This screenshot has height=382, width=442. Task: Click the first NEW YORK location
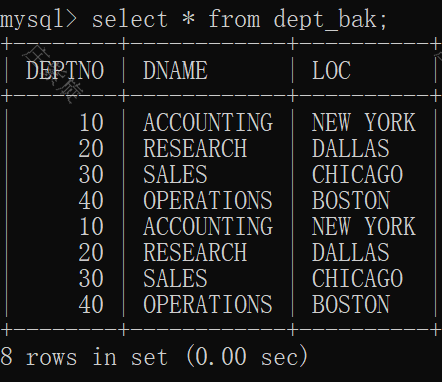(x=364, y=122)
